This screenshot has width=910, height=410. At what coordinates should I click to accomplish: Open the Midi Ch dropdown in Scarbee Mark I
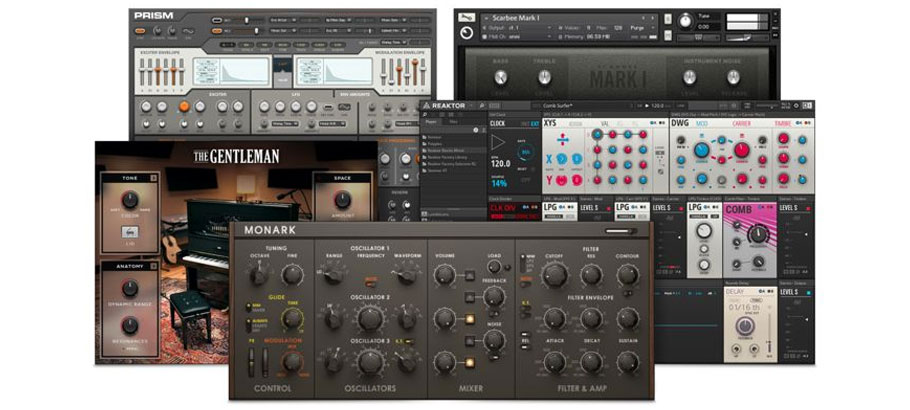tap(517, 36)
